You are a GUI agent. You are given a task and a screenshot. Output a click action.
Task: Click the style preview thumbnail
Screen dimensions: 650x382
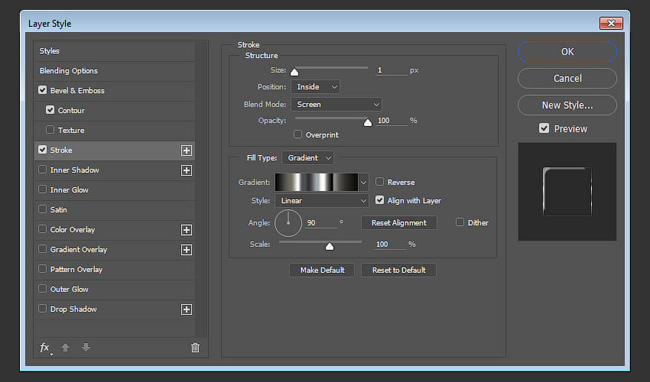pyautogui.click(x=567, y=192)
